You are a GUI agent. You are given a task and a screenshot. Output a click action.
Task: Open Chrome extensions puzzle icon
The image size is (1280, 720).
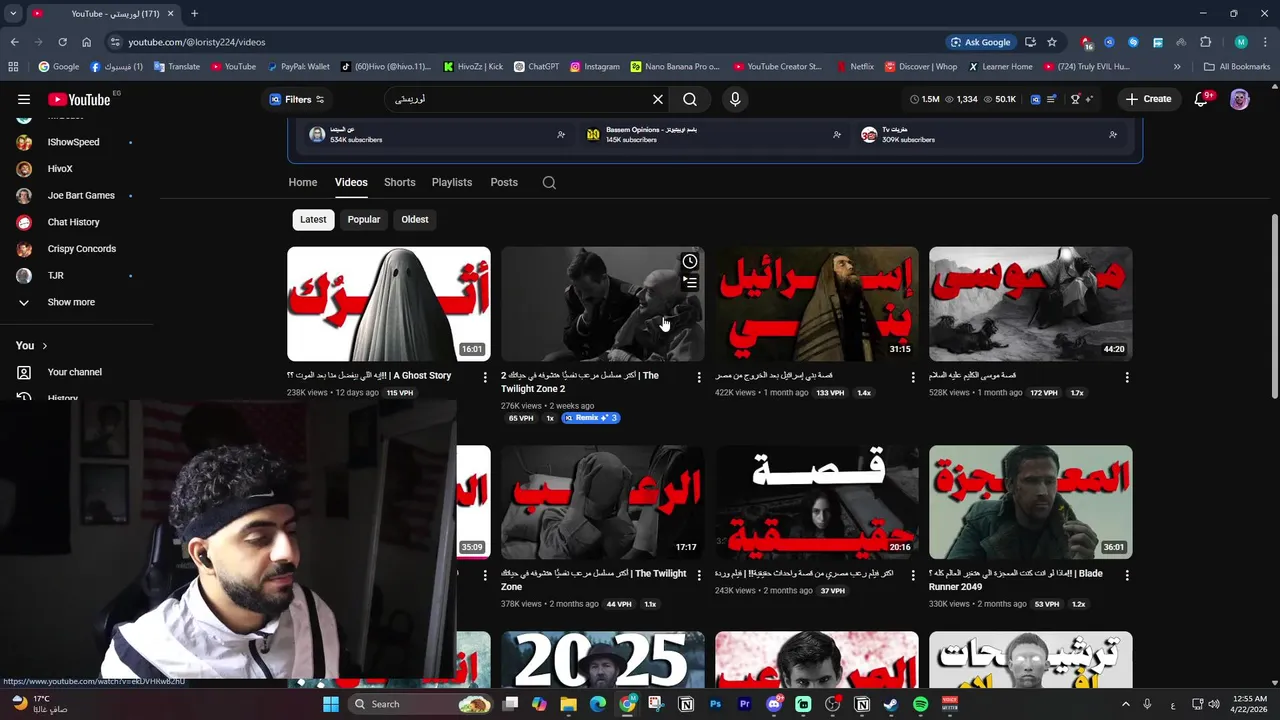point(1205,42)
